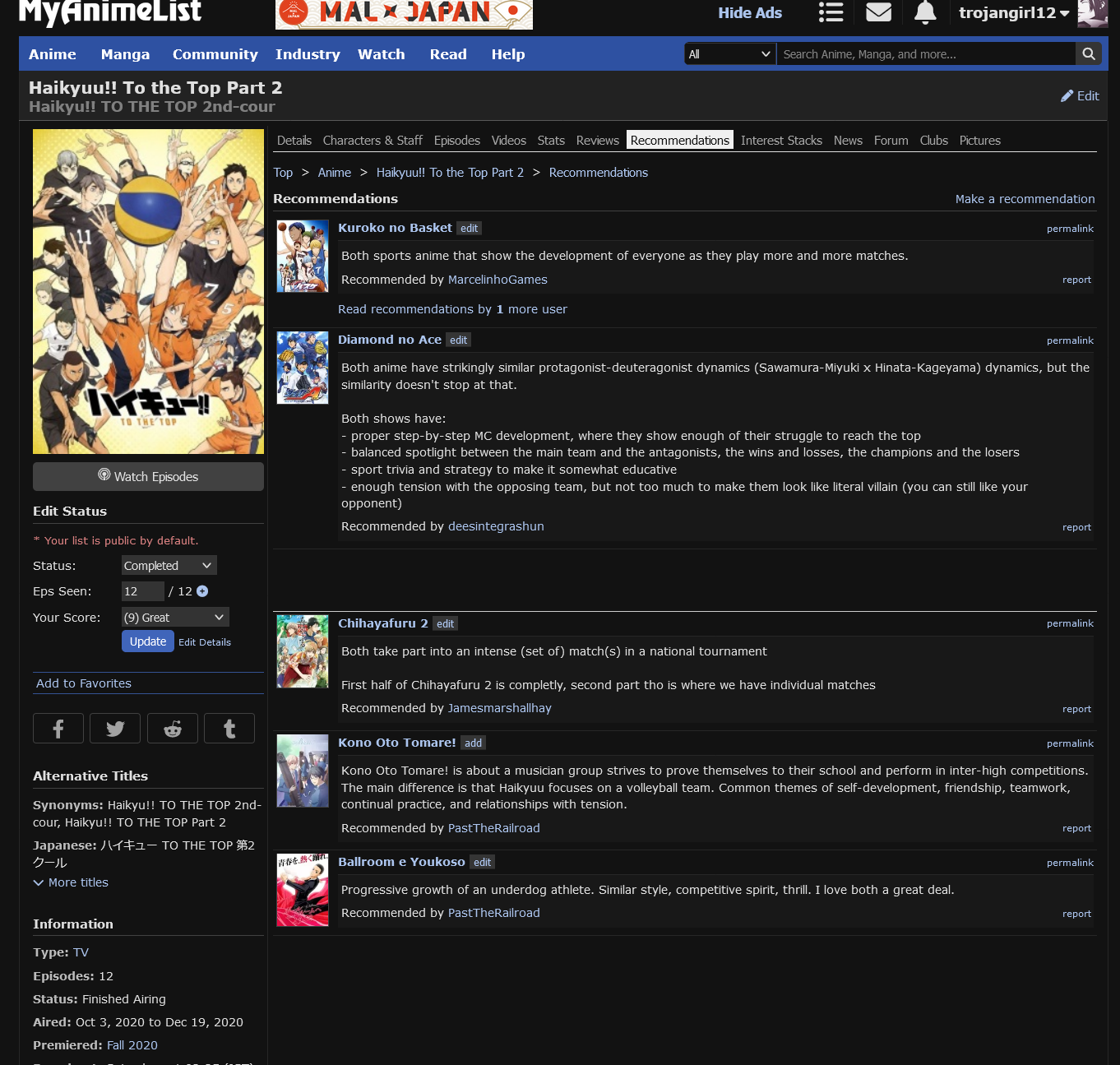This screenshot has width=1120, height=1065.
Task: Click the search anime text field
Action: pyautogui.click(x=925, y=54)
